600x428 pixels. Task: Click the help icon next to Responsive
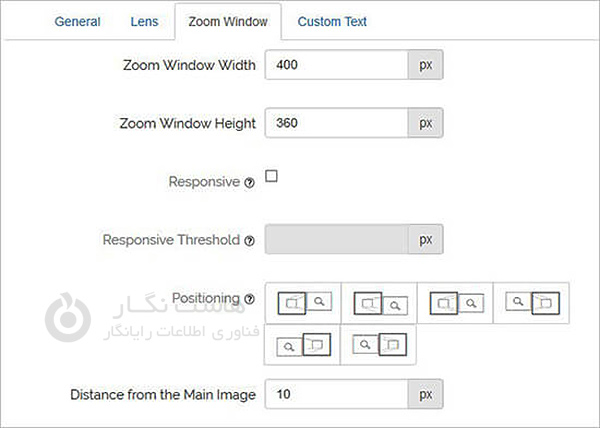249,183
